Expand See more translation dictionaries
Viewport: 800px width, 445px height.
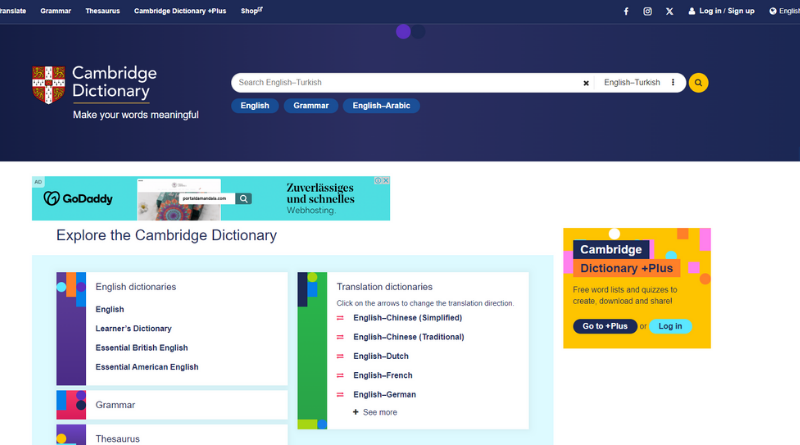click(375, 412)
